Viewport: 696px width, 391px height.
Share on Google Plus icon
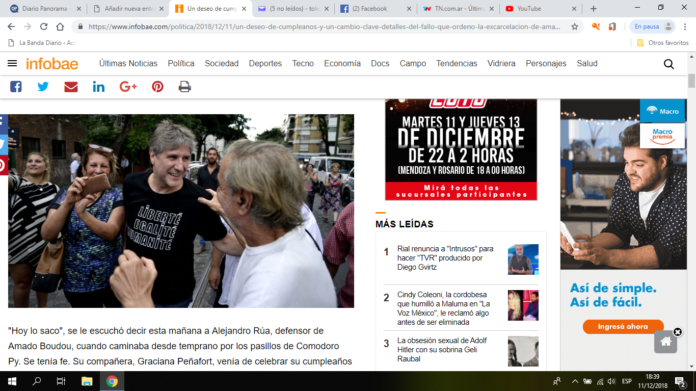pyautogui.click(x=128, y=87)
